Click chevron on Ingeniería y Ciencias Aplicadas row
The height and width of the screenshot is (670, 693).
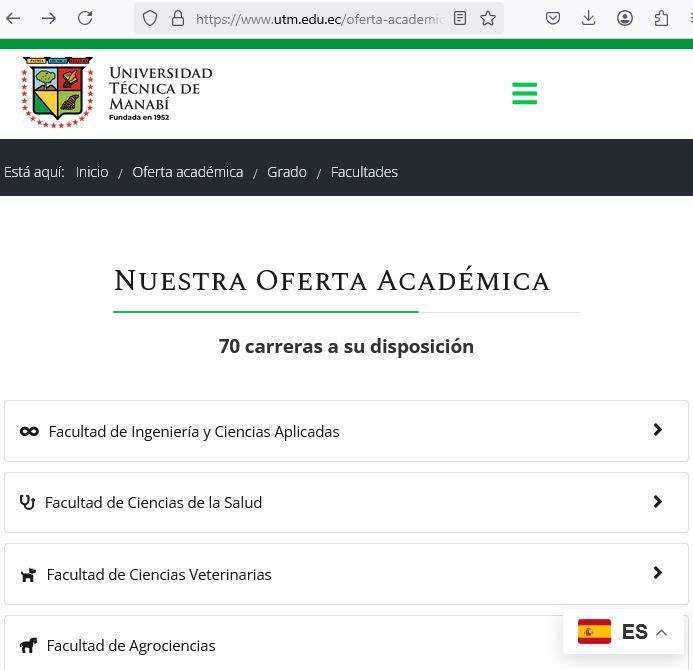point(658,430)
